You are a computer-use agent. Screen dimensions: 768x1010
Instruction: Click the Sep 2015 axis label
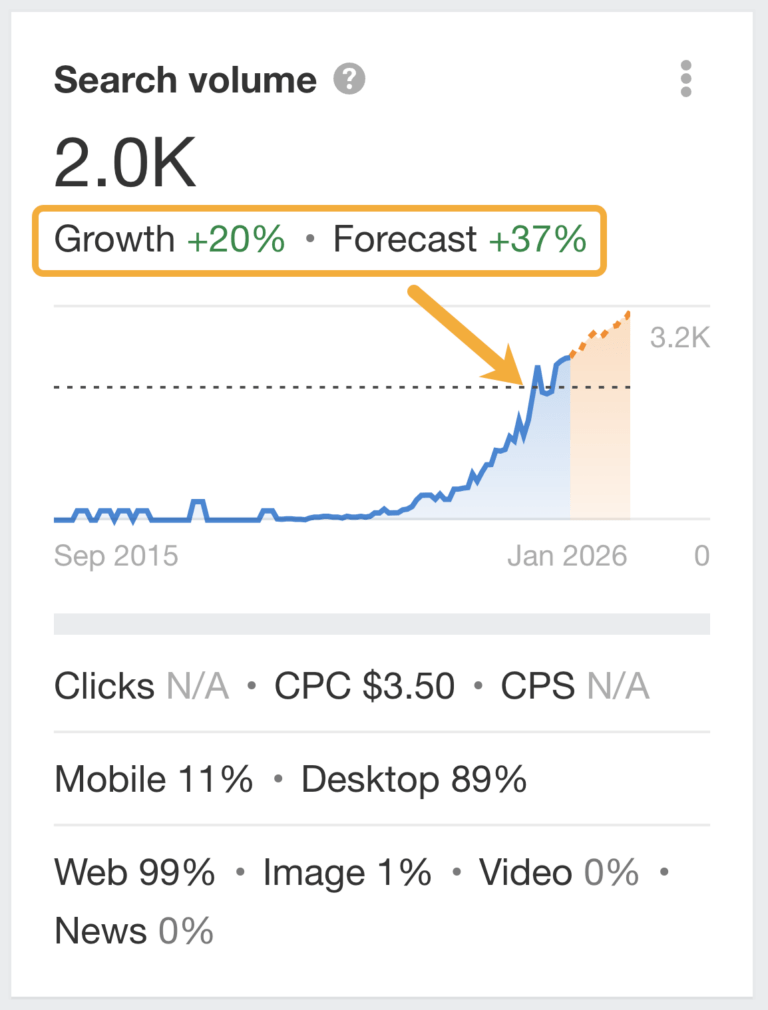point(116,555)
